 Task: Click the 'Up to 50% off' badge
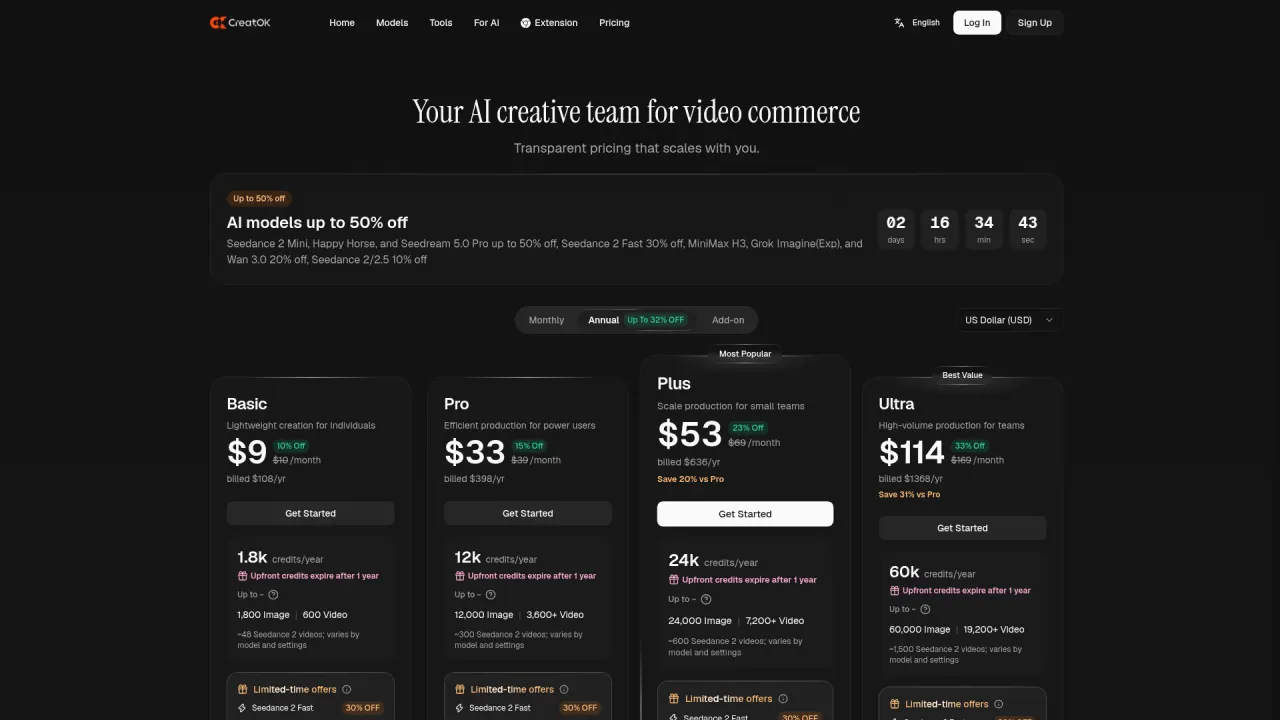(x=259, y=198)
